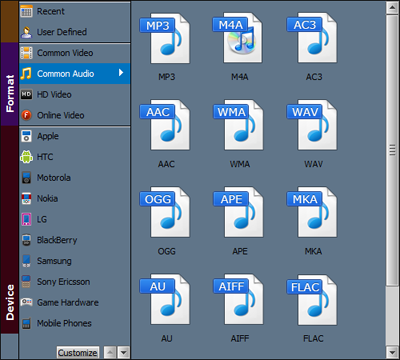Select Common Audio category
The width and height of the screenshot is (400, 360).
tap(75, 74)
